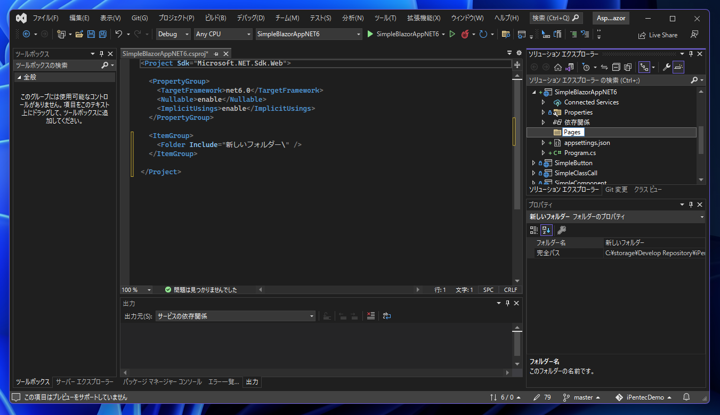720x415 pixels.
Task: Click the Output pane vertical scrollbar
Action: [x=517, y=346]
